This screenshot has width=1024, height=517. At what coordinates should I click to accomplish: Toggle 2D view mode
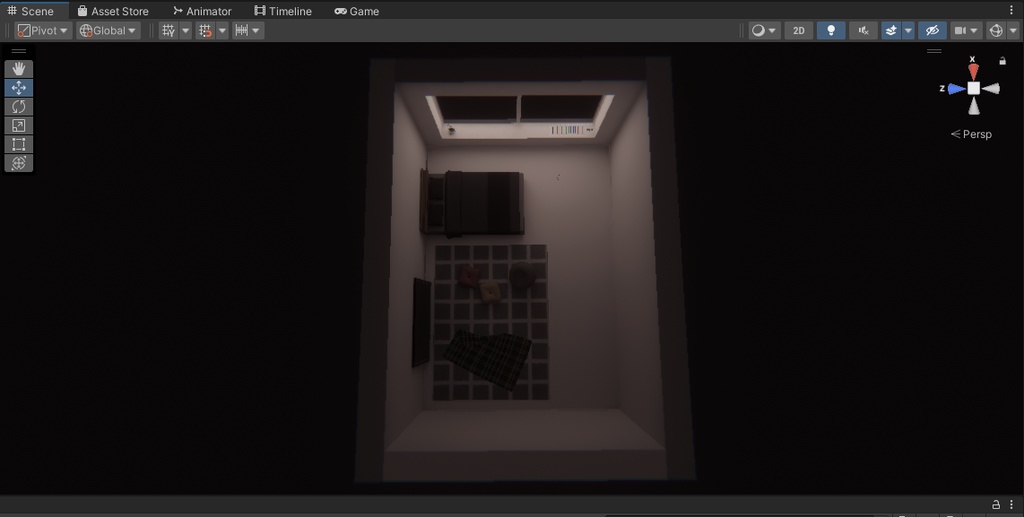[799, 31]
